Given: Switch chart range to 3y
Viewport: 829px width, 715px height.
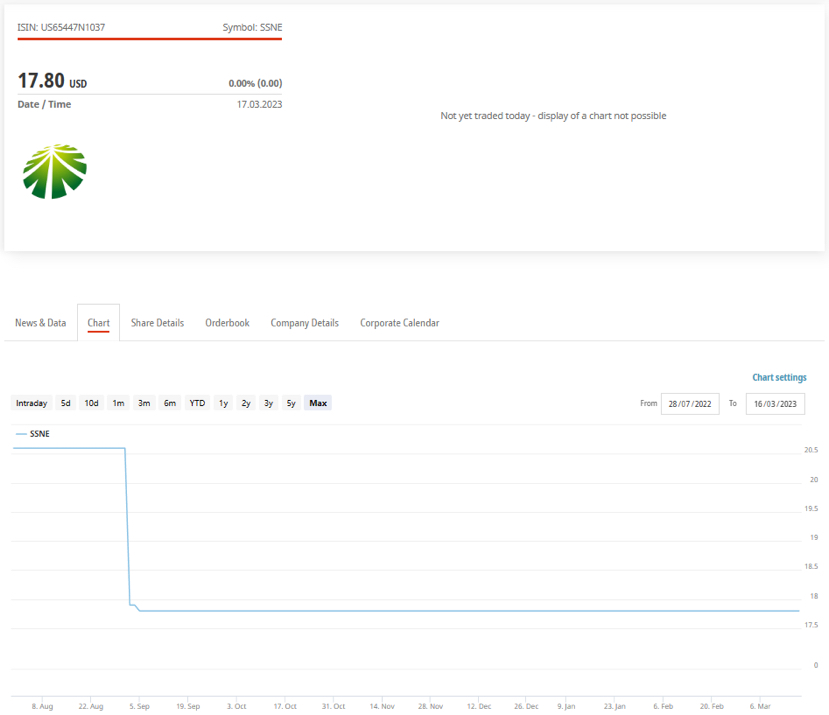Looking at the screenshot, I should 269,403.
